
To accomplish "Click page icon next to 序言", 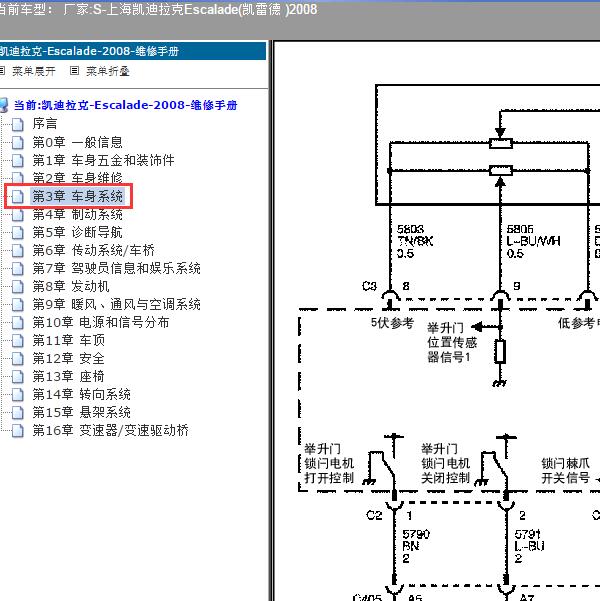I will (18, 125).
